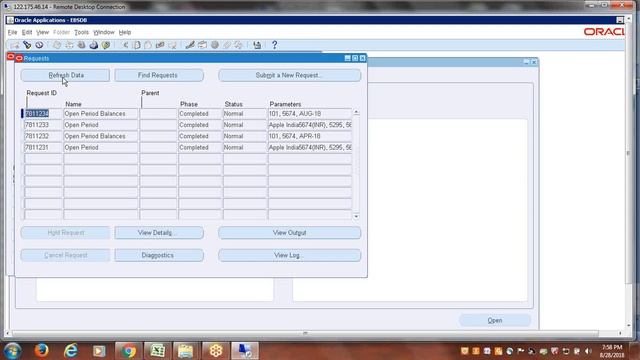This screenshot has width=640, height=360.
Task: Open the Help menu
Action: (x=125, y=32)
